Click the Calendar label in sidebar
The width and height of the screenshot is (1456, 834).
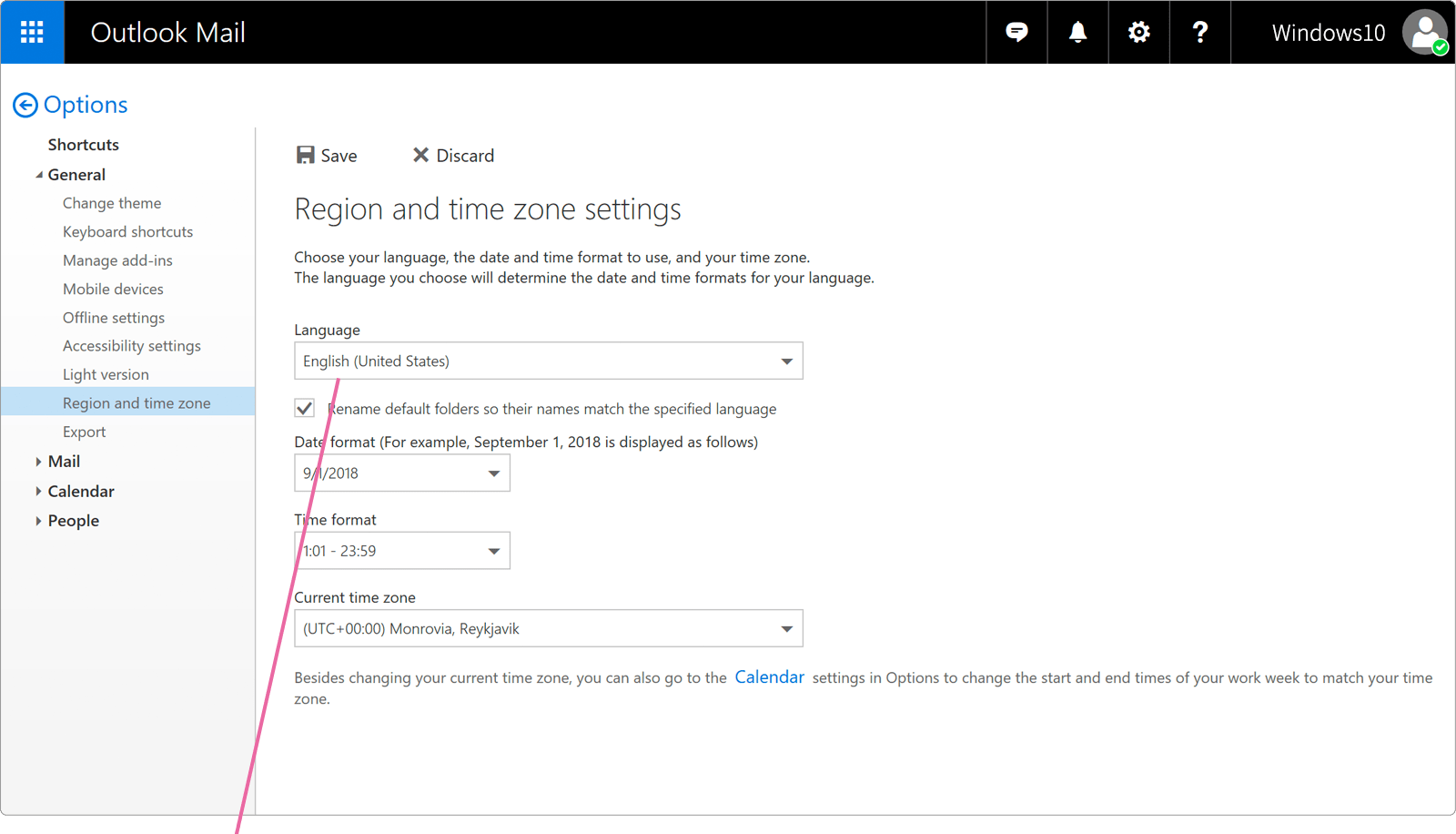point(81,492)
